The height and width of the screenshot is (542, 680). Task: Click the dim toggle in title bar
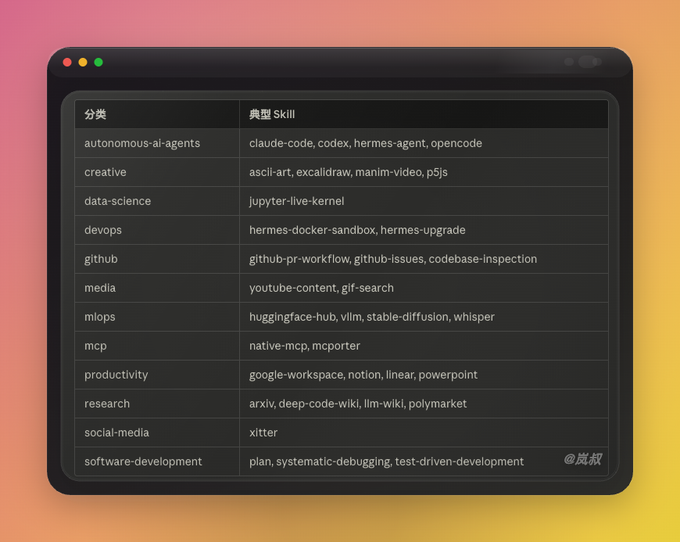[x=588, y=62]
